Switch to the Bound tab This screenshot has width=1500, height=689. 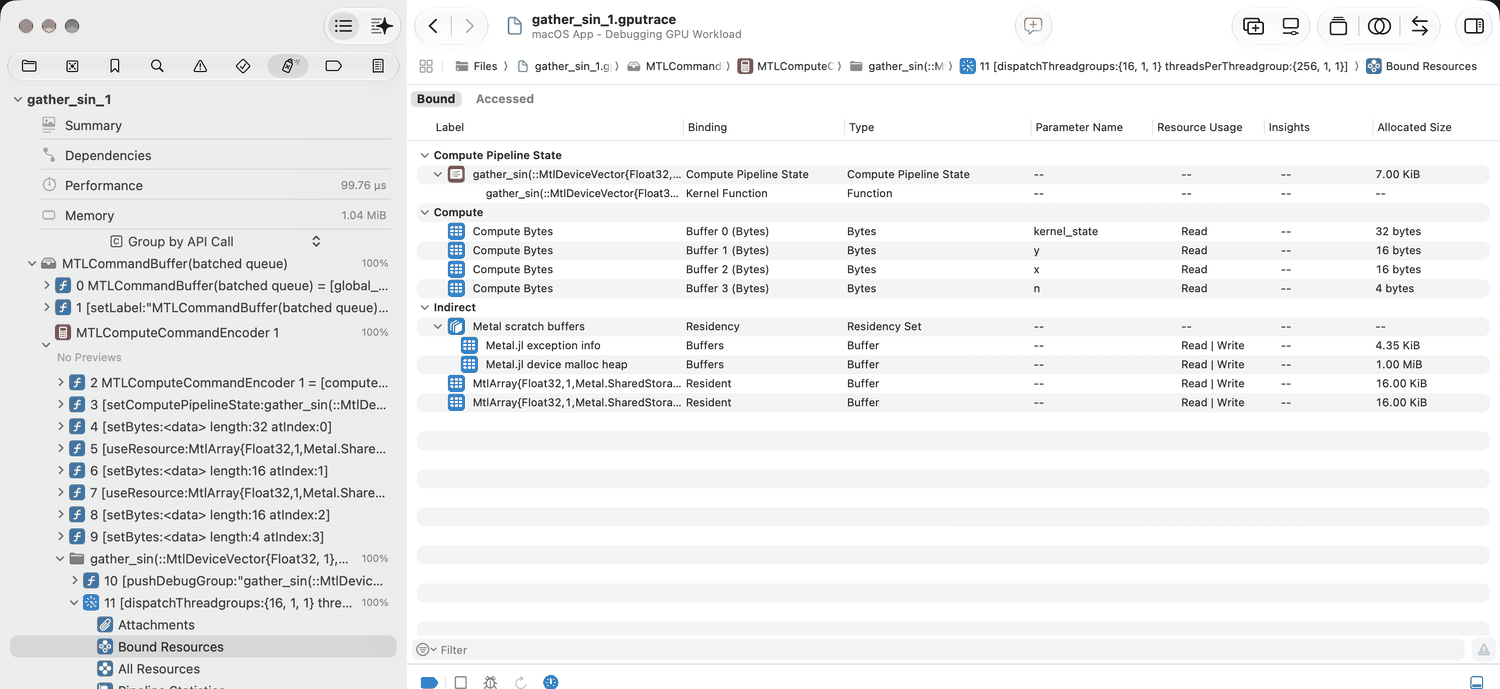436,99
